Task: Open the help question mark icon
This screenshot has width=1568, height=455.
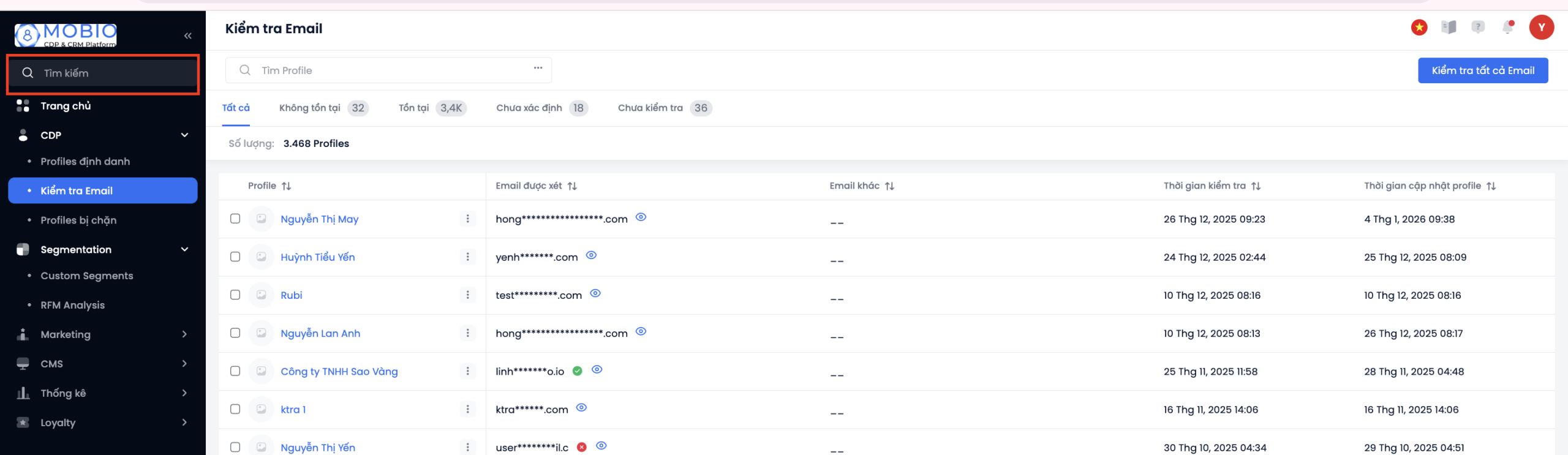Action: point(1477,28)
